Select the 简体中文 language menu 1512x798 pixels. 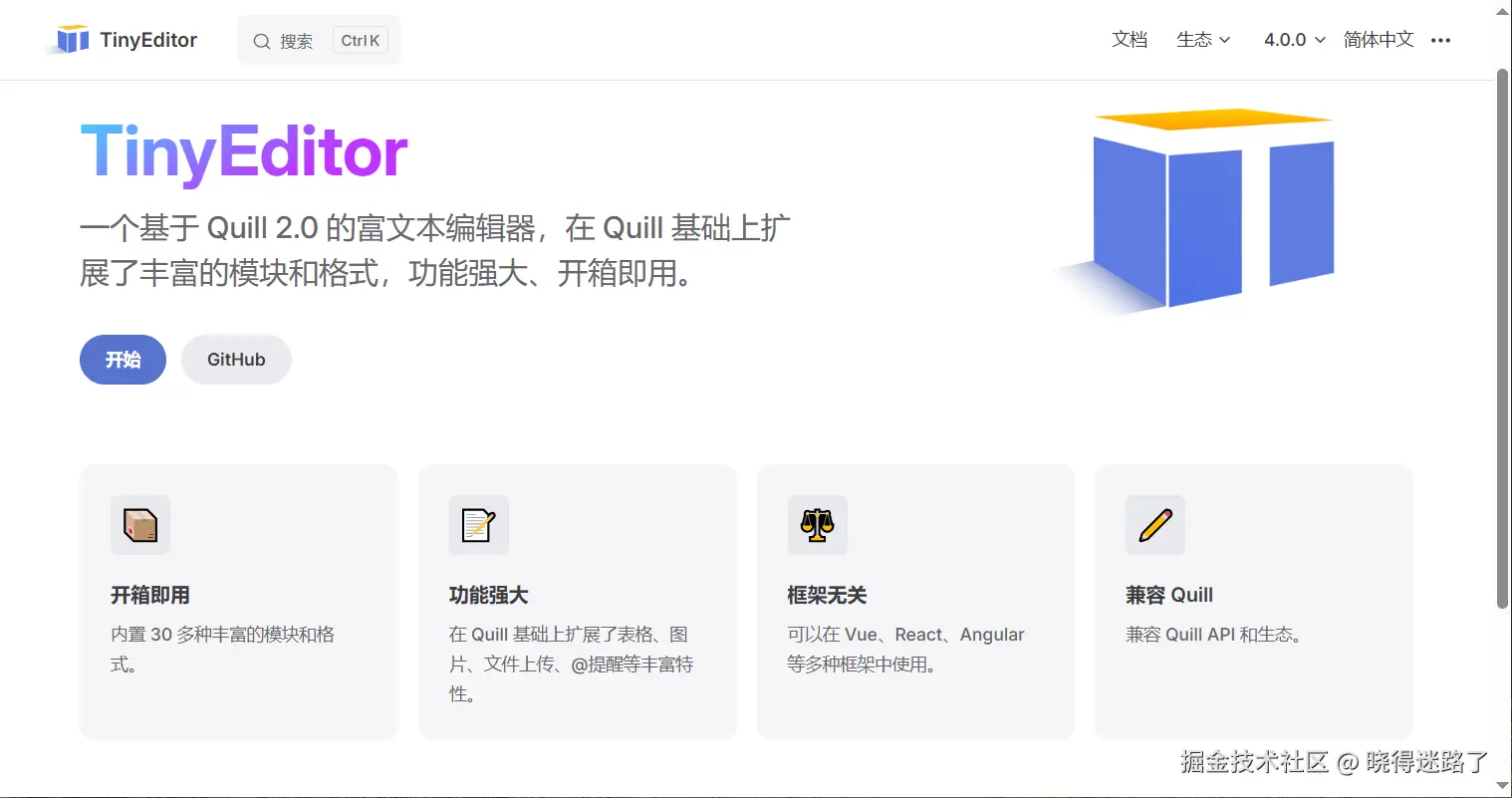(x=1379, y=40)
